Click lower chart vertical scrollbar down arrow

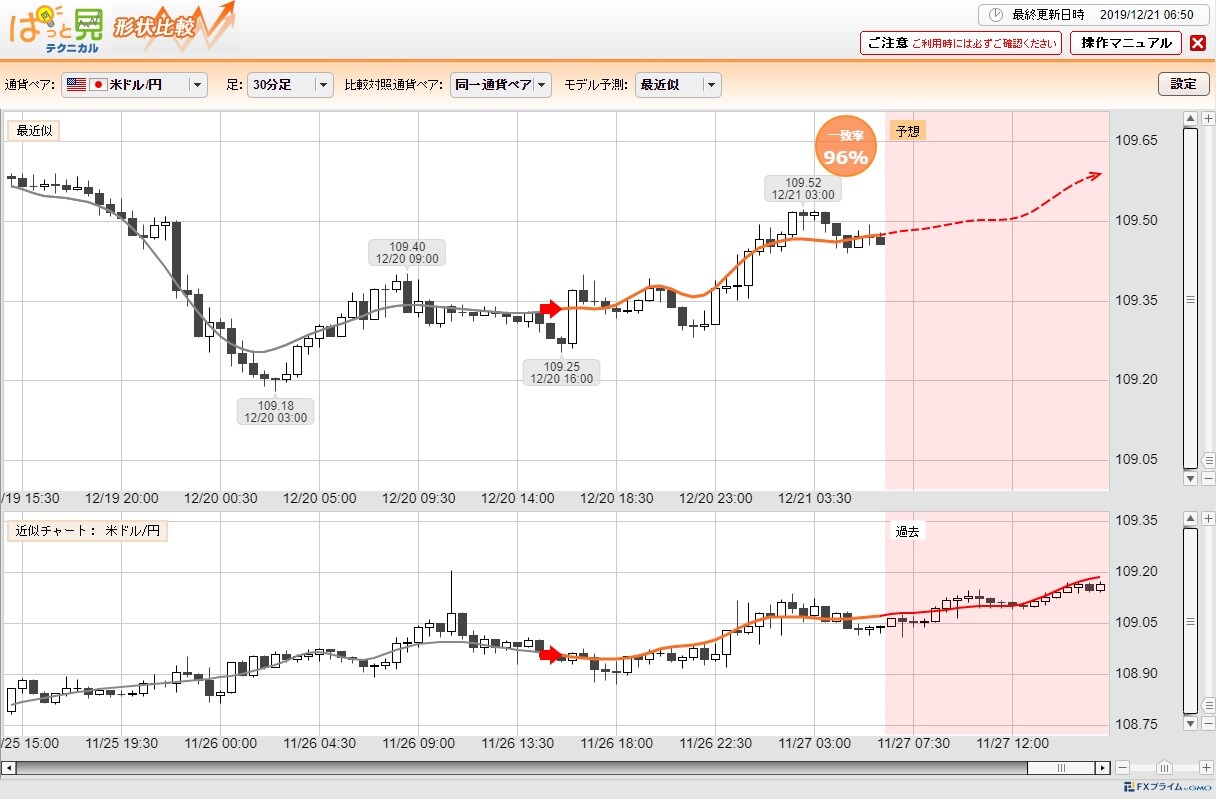(x=1190, y=723)
